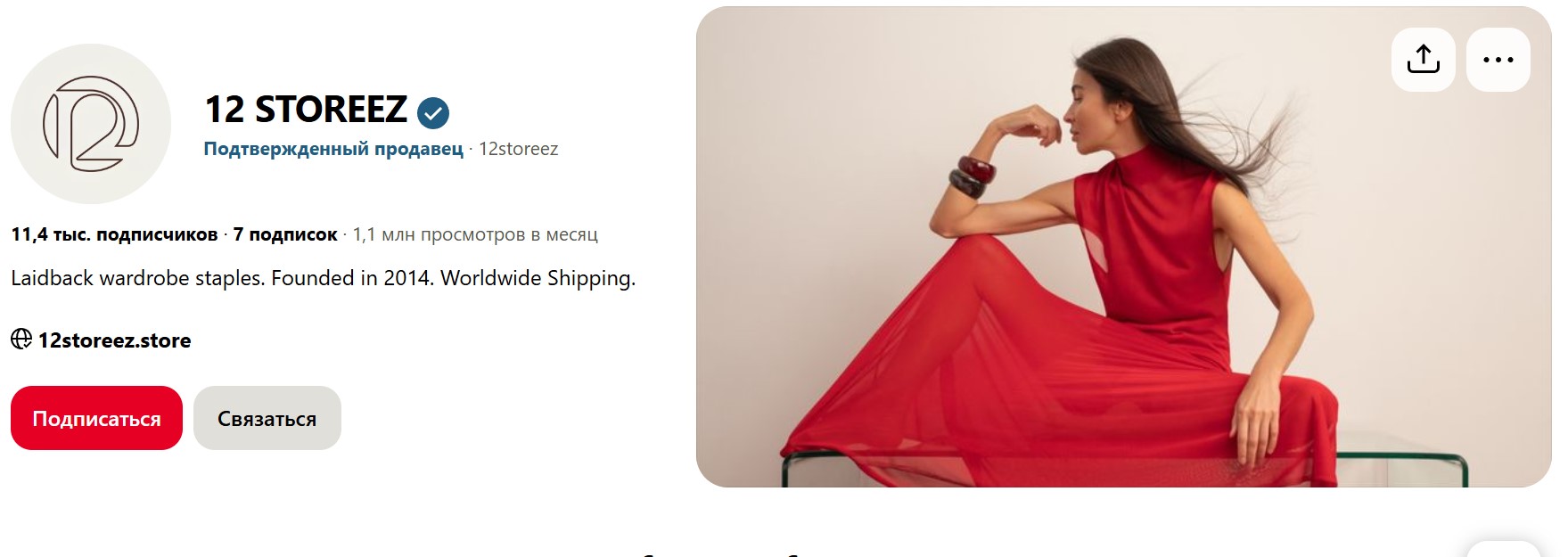Image resolution: width=1568 pixels, height=557 pixels.
Task: Click the 1,1 млн просмотров в месяц text
Action: point(475,234)
